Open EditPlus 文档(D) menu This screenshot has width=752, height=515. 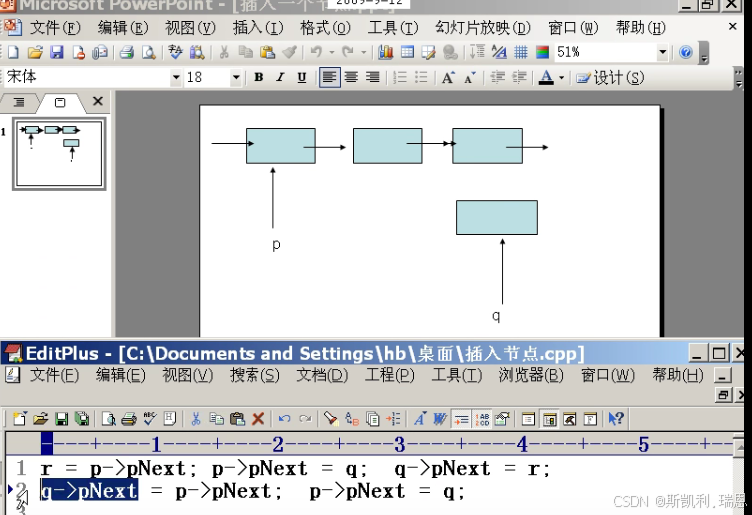click(322, 375)
